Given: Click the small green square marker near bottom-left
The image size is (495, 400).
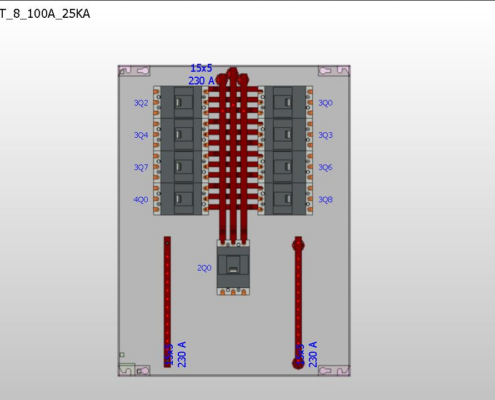Looking at the screenshot, I should pos(122,355).
